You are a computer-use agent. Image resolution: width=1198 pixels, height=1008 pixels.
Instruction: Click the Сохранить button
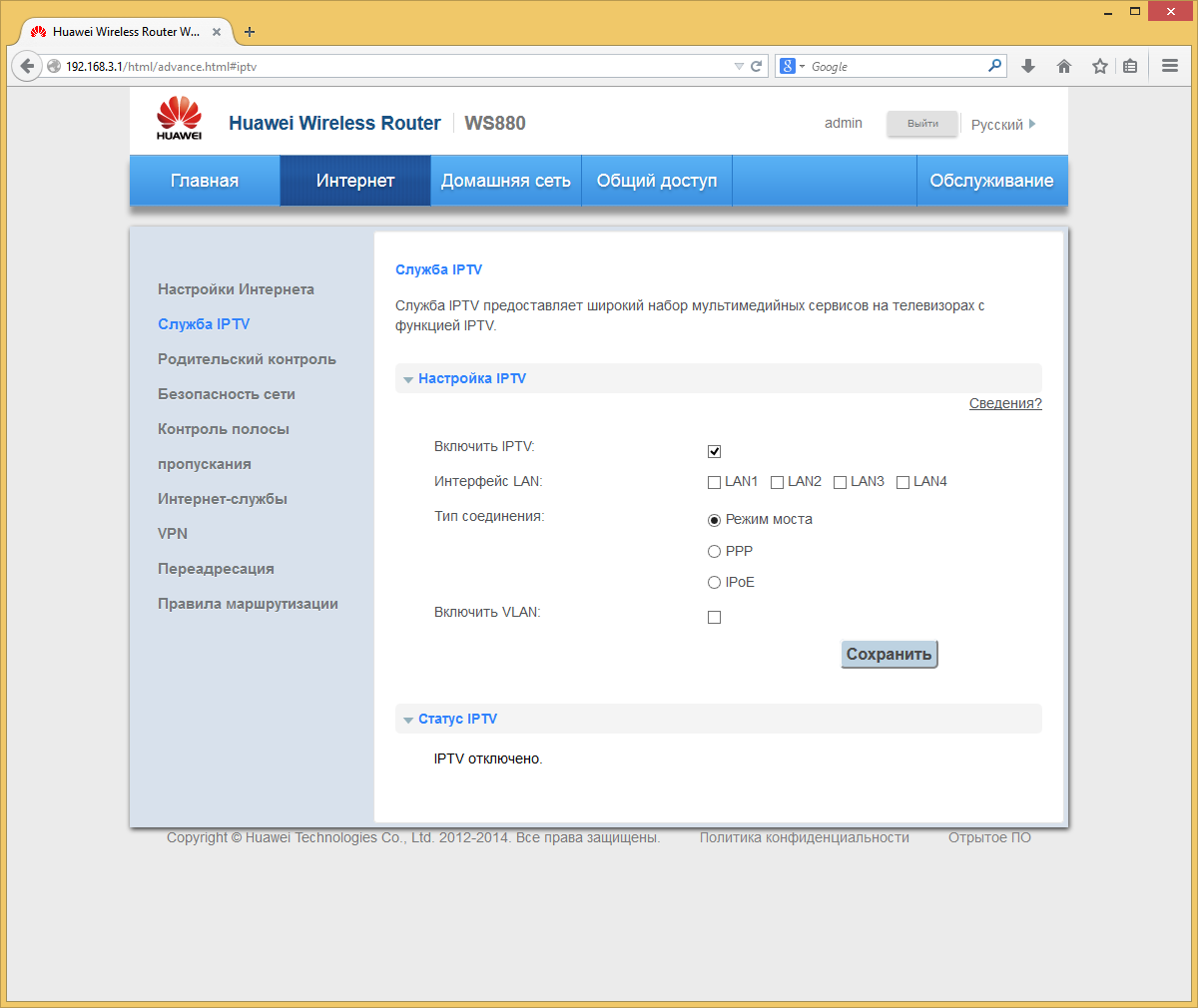[x=890, y=655]
